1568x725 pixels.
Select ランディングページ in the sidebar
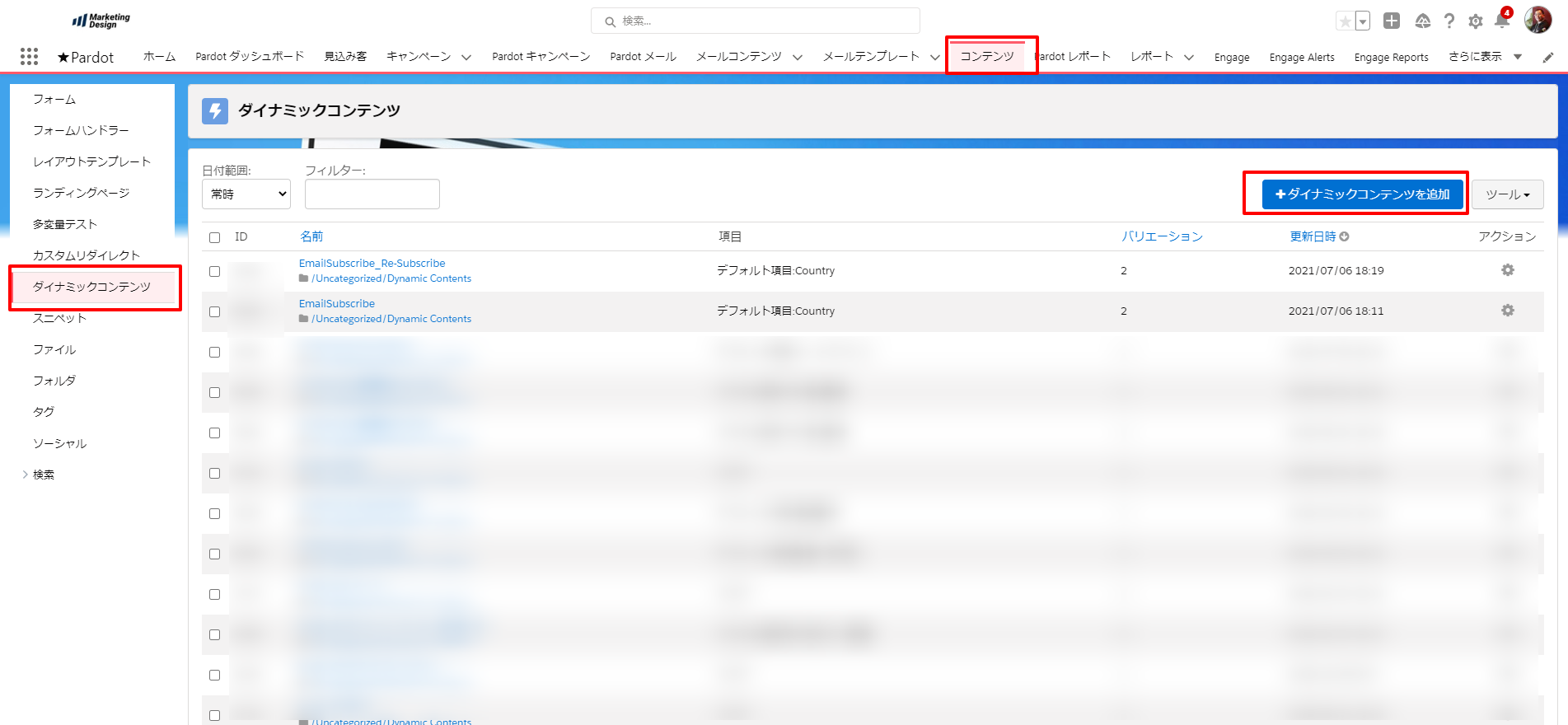(81, 193)
